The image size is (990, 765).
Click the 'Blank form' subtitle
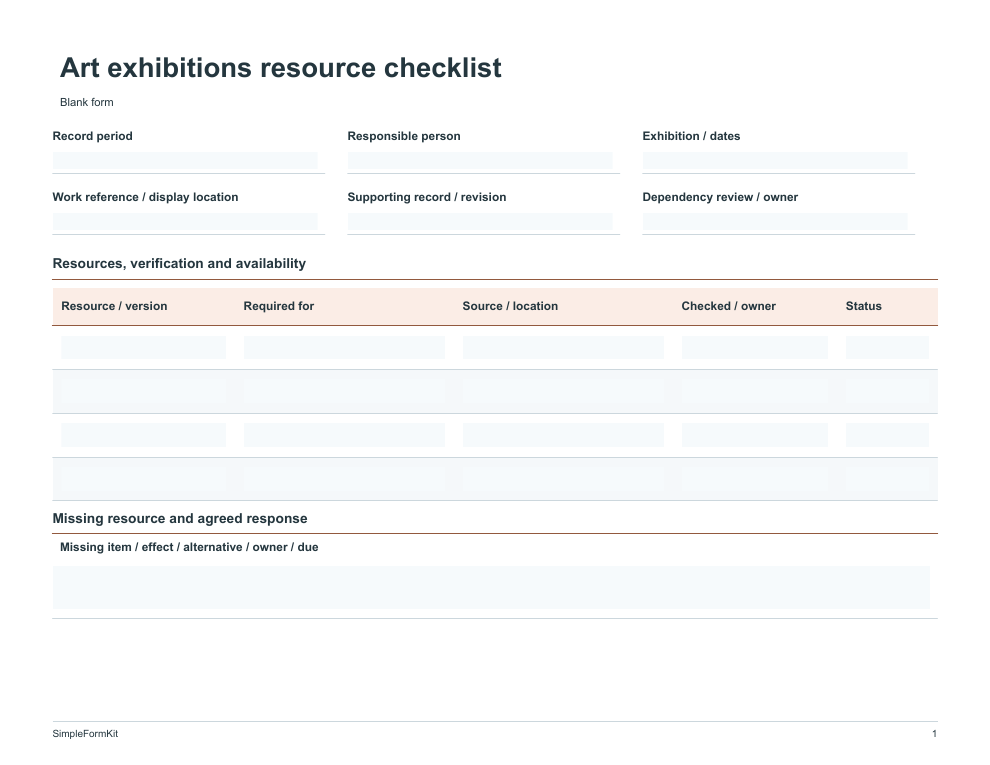coord(86,102)
